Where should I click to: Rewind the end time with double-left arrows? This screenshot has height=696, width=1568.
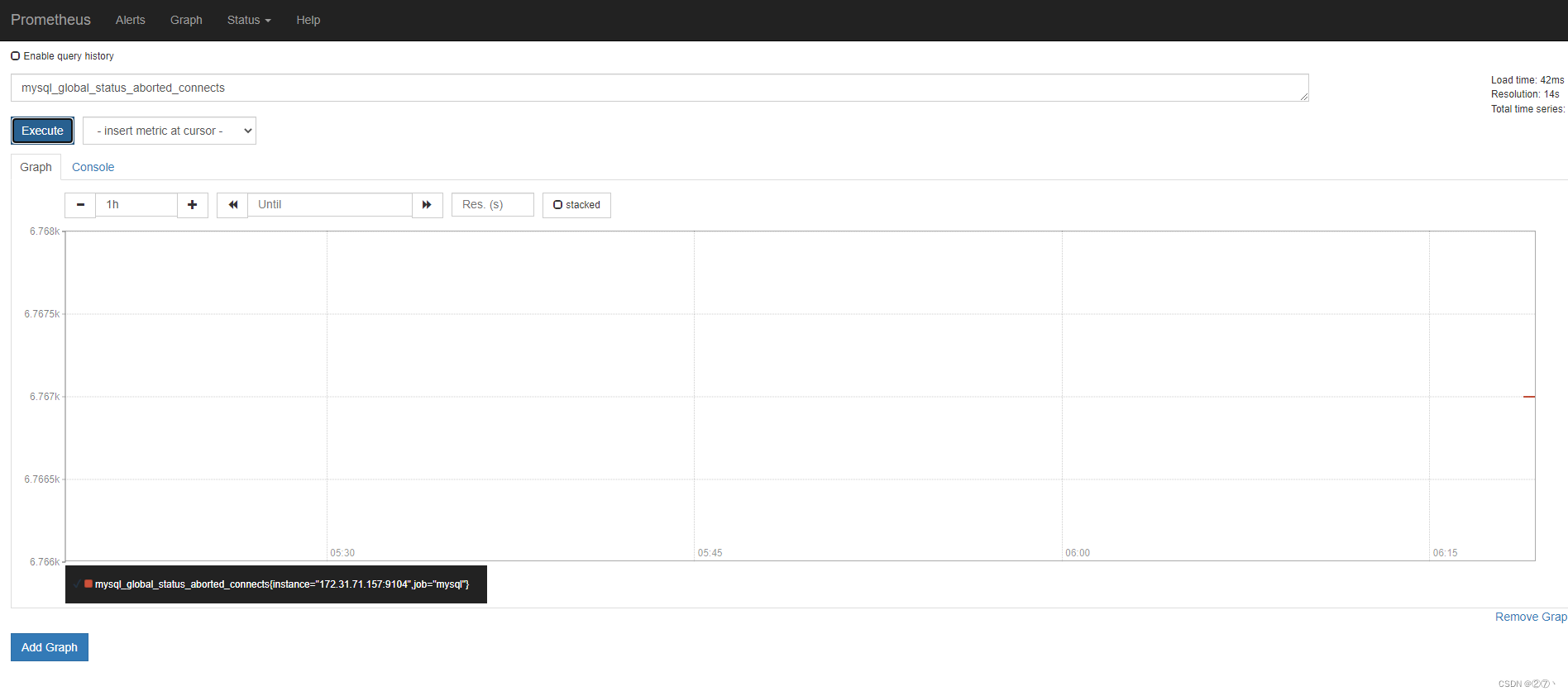[232, 205]
